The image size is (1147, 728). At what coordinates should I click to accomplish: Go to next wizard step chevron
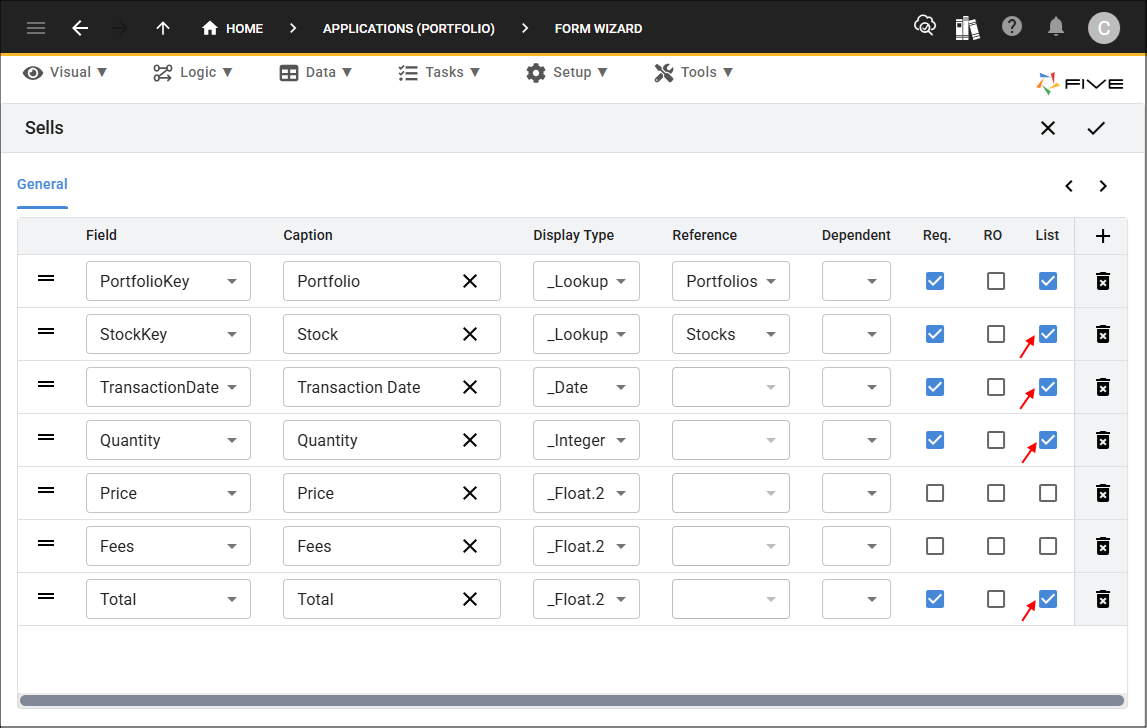coord(1103,186)
